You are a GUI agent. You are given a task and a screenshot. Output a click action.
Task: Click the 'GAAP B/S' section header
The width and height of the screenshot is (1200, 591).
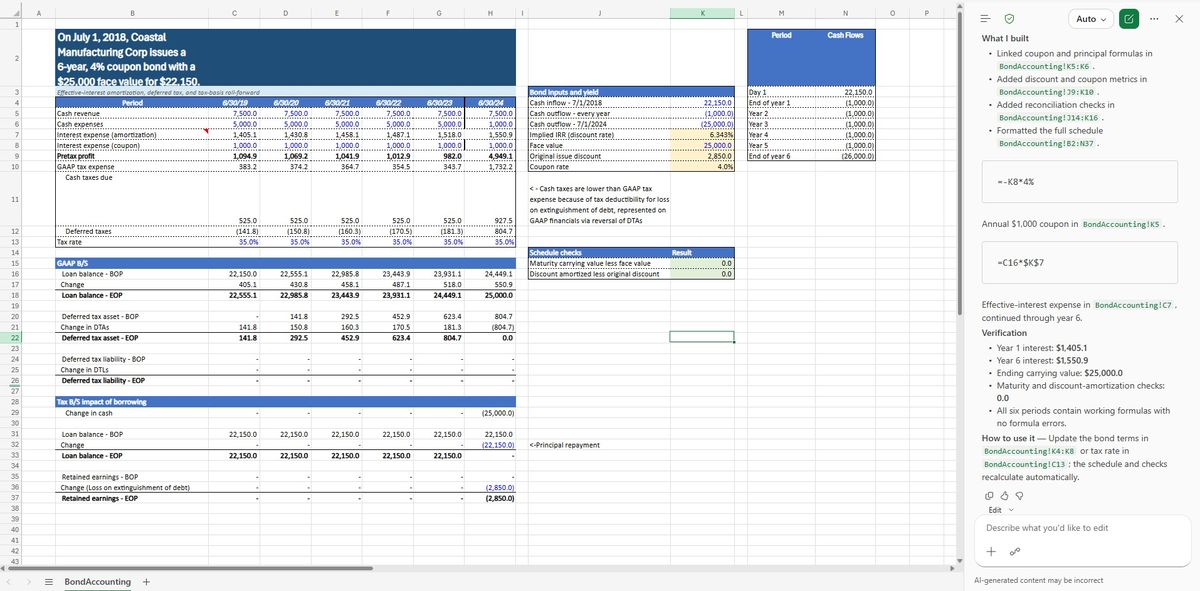132,262
